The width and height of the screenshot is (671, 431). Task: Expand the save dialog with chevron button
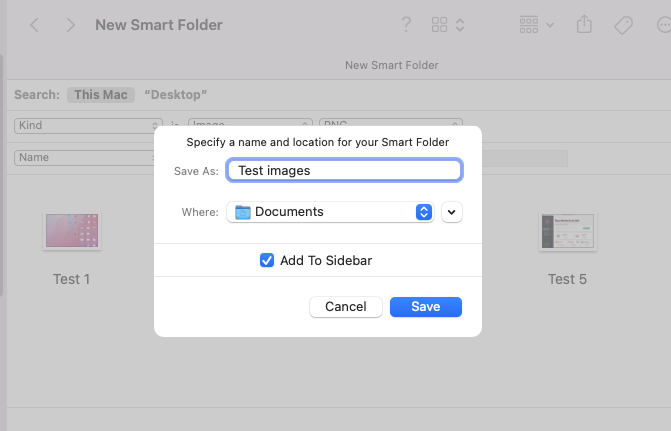tap(451, 212)
